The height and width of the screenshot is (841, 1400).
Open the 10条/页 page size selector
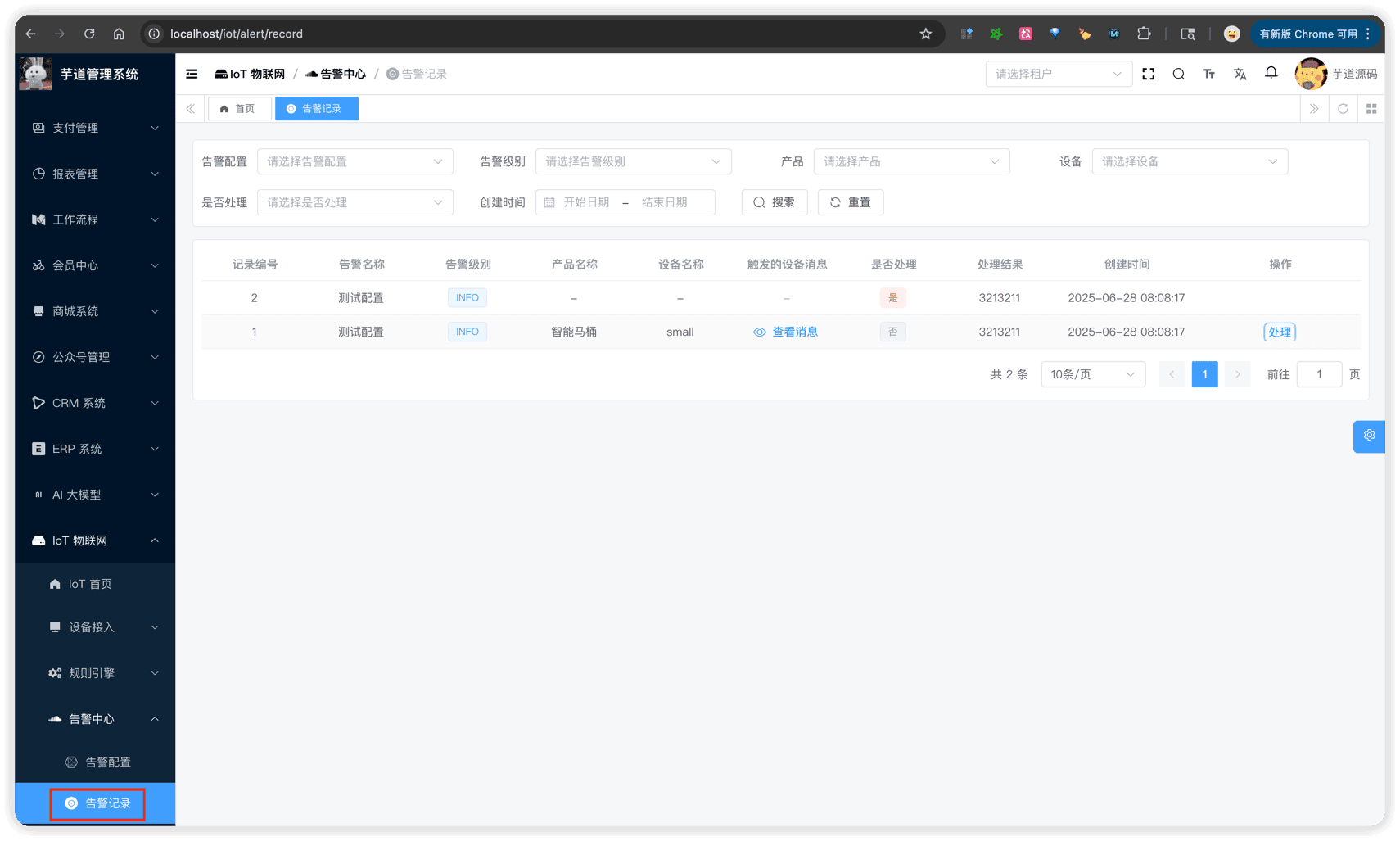pos(1092,374)
